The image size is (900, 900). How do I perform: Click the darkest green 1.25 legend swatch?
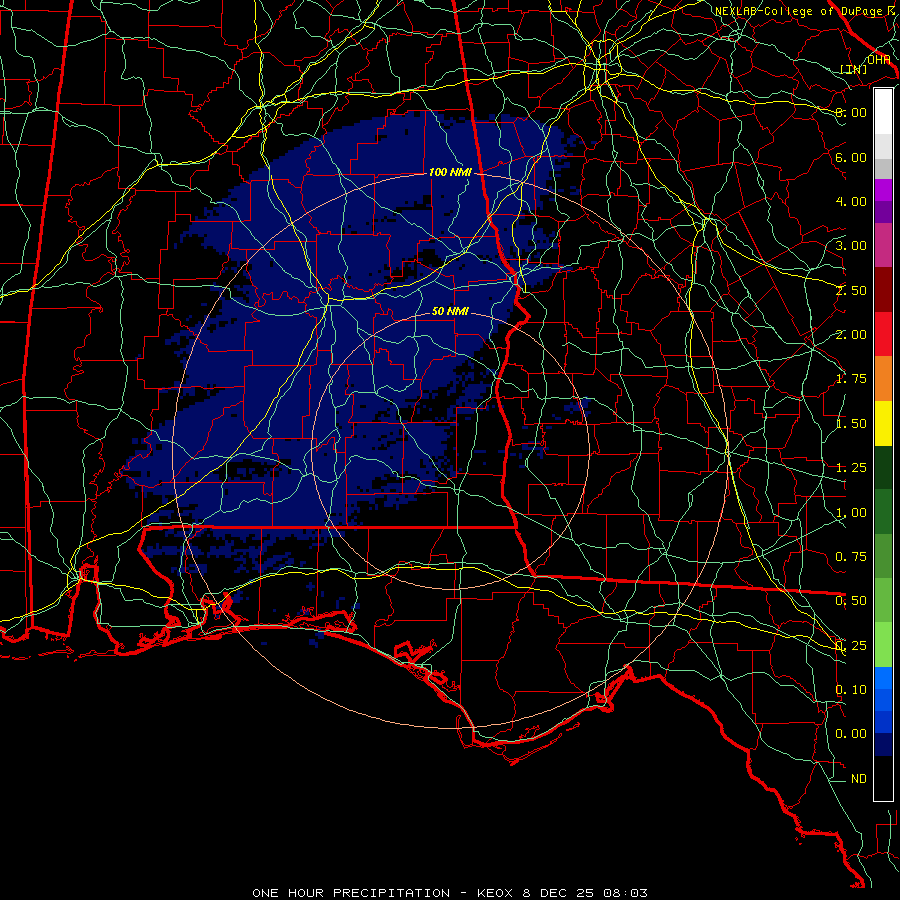click(883, 467)
